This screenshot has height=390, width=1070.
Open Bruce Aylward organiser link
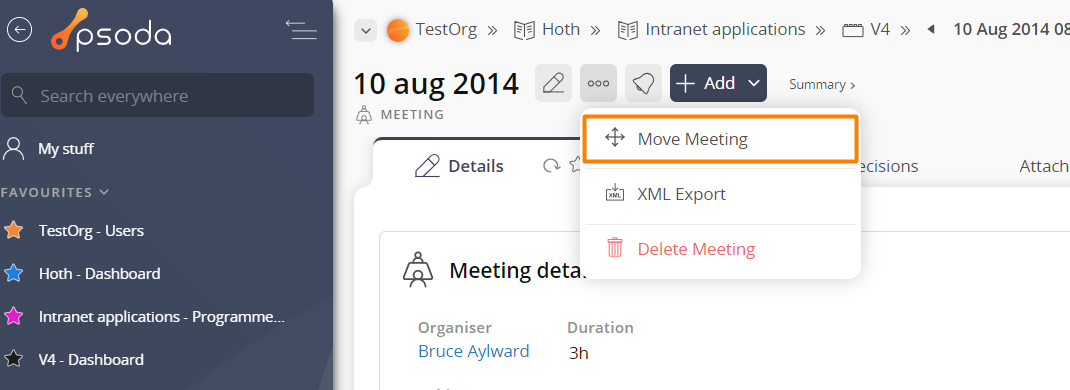tap(474, 351)
